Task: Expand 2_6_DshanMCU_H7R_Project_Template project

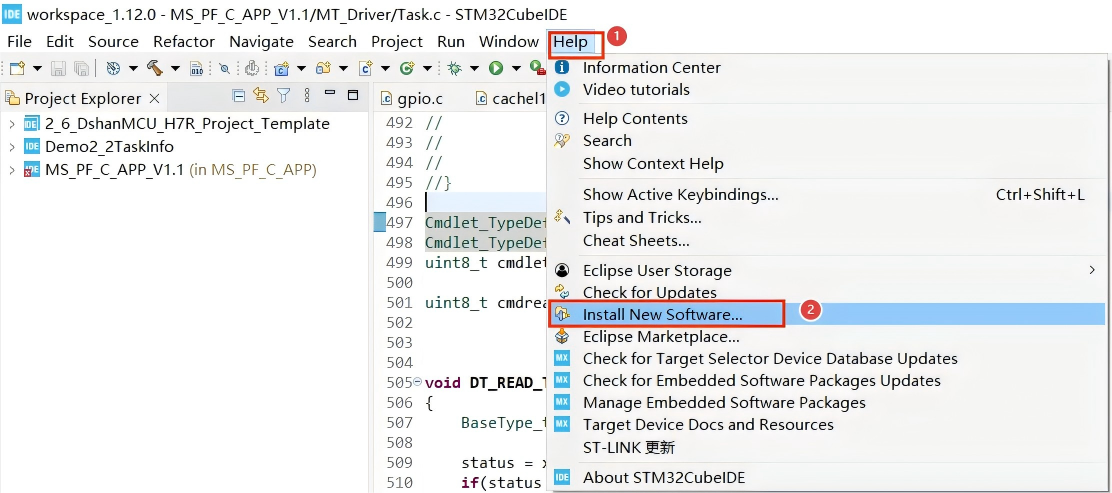Action: [x=11, y=124]
